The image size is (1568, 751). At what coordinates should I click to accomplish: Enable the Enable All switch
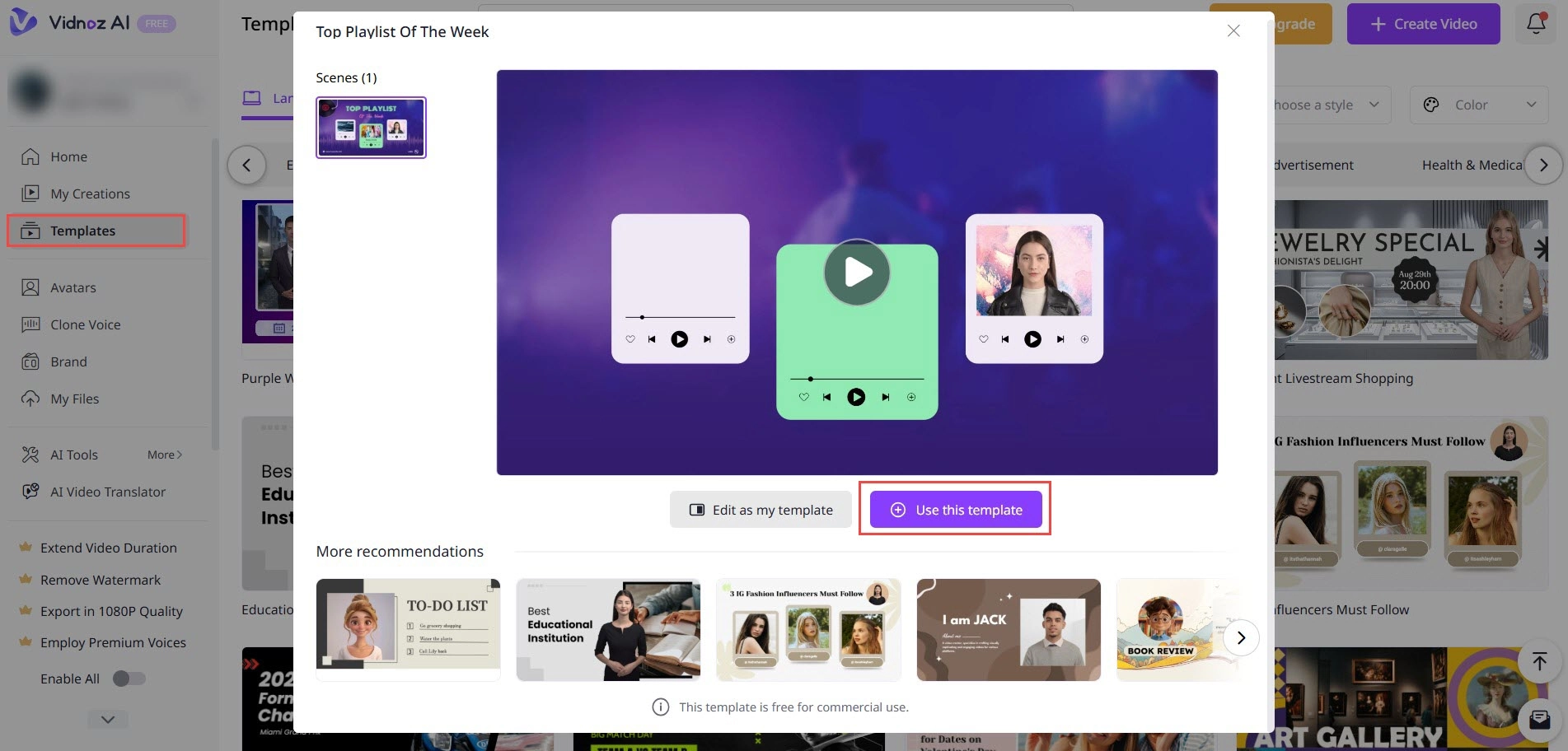129,679
